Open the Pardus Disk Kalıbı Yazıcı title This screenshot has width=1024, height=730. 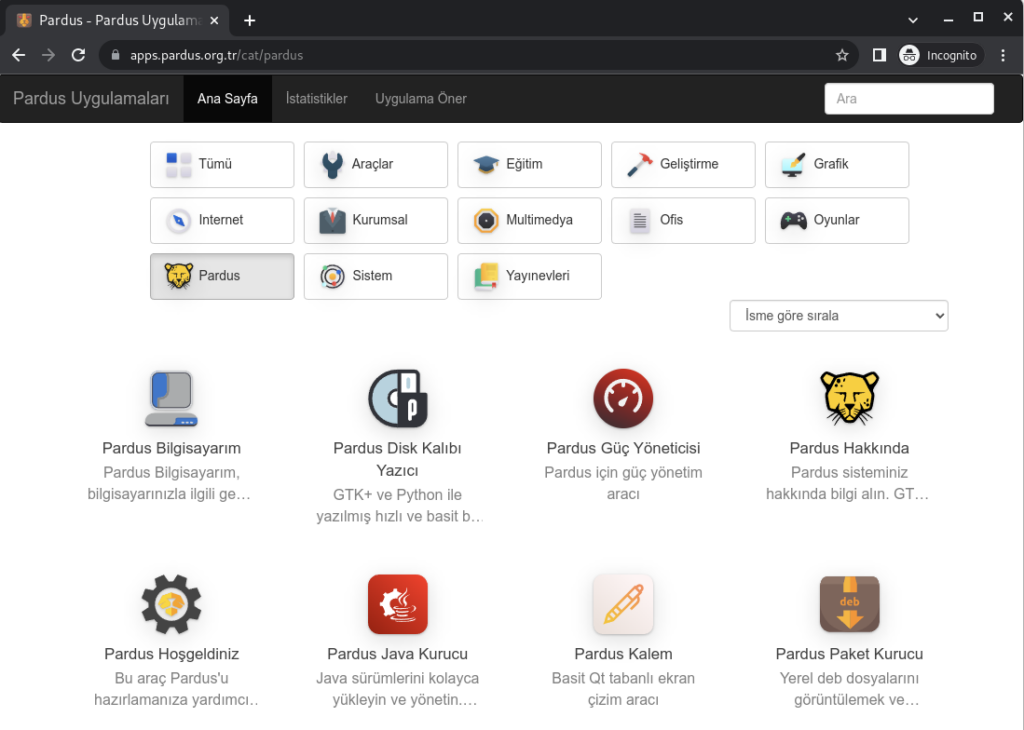click(397, 459)
